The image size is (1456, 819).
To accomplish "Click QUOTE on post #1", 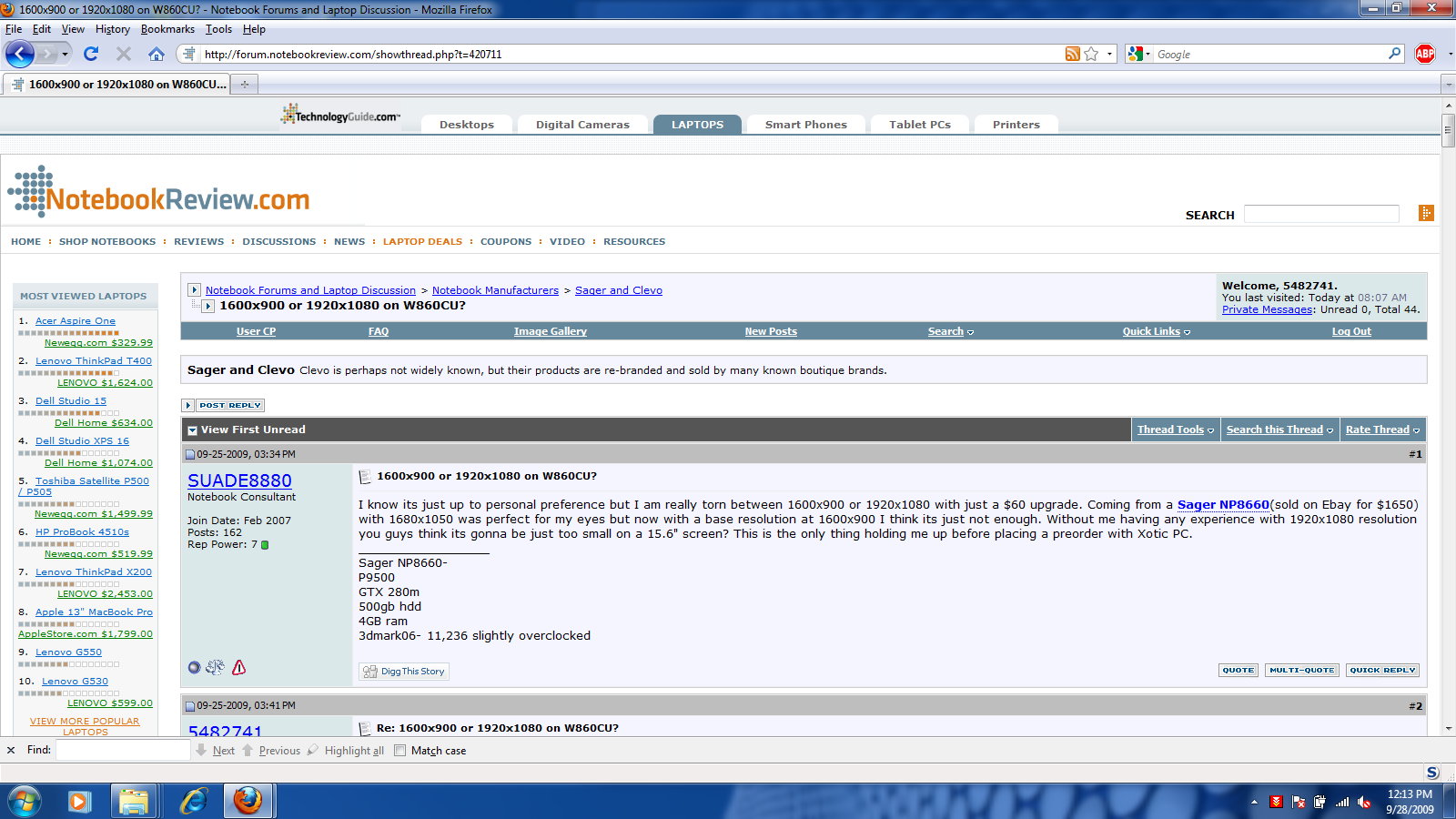I will pyautogui.click(x=1239, y=670).
